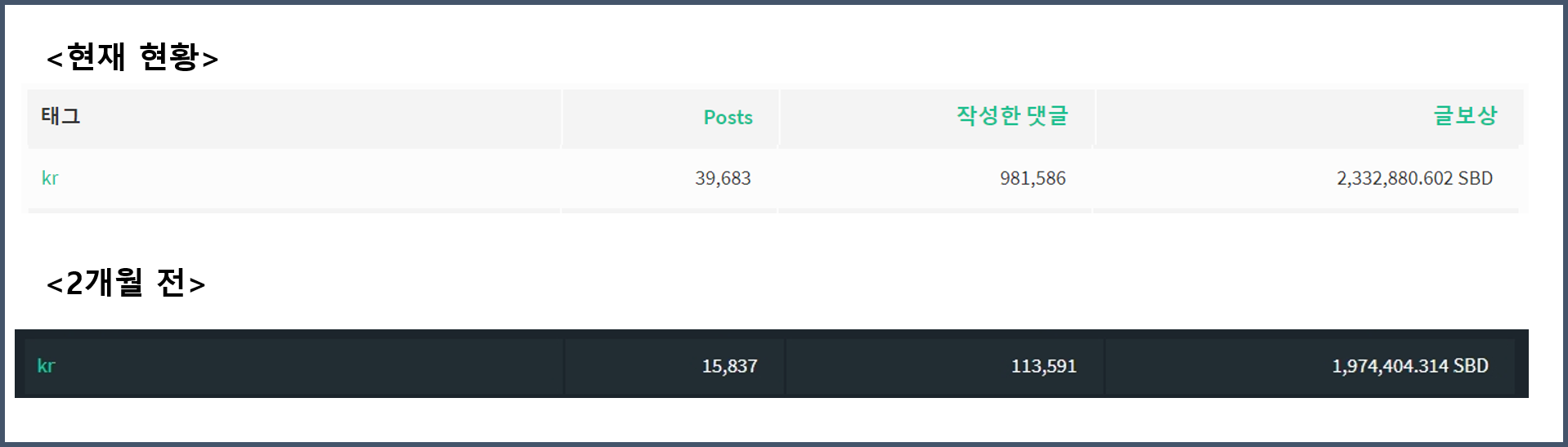The width and height of the screenshot is (1568, 447).
Task: Click the 981,586 comments value
Action: (x=1033, y=178)
